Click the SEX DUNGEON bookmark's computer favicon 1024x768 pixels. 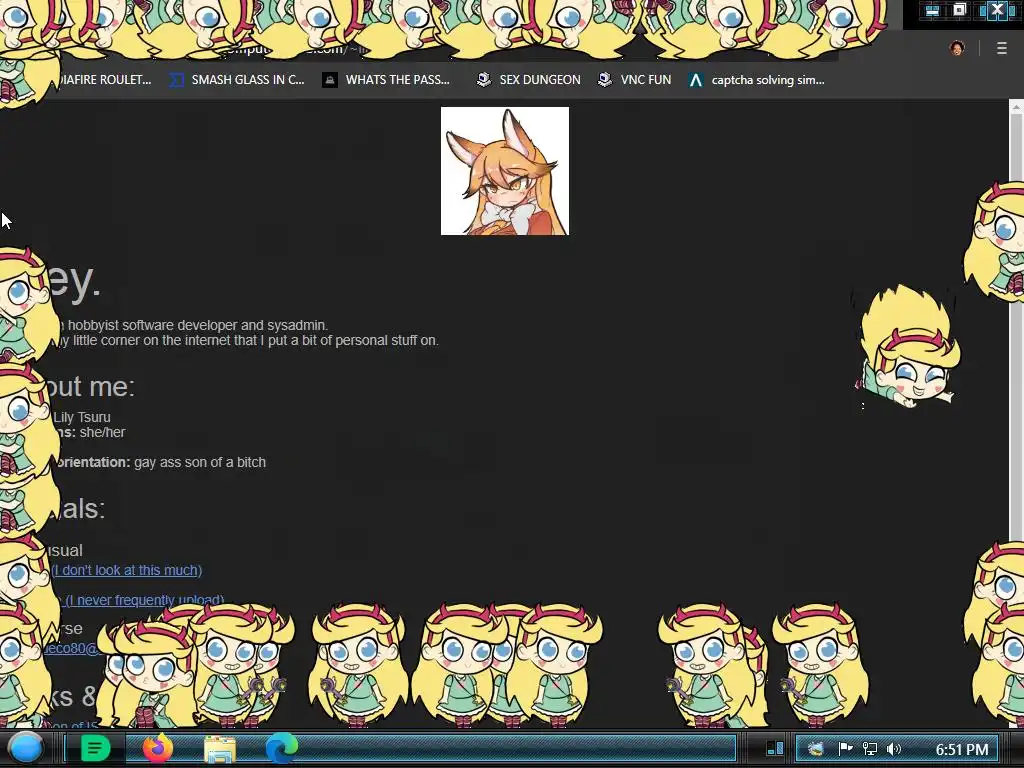tap(484, 80)
